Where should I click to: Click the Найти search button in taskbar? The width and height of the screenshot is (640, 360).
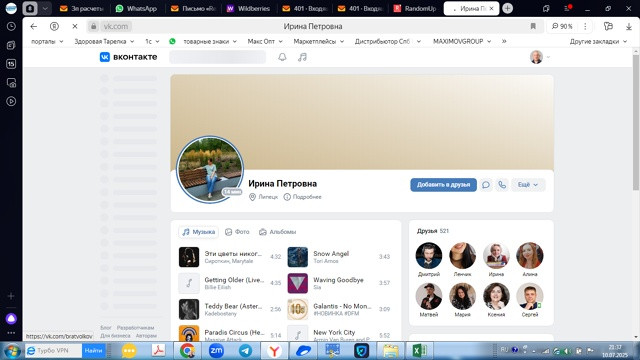[93, 351]
